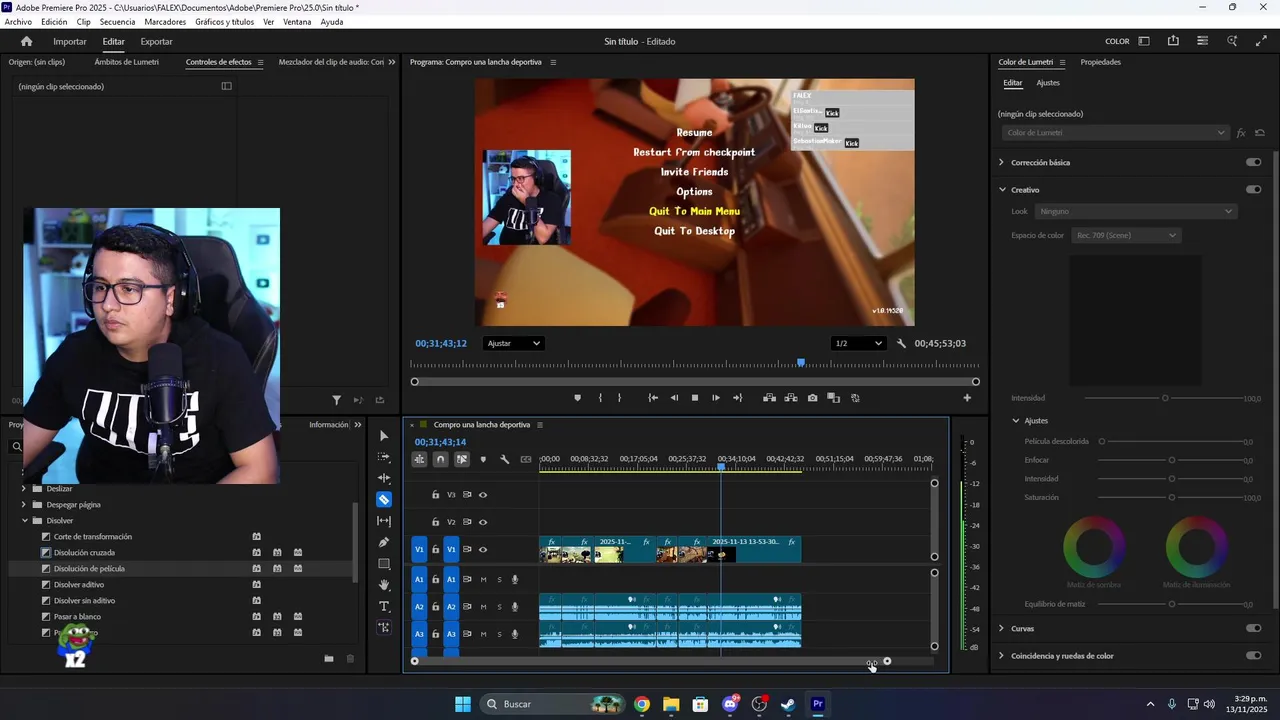Open the button editor plus icon
This screenshot has width=1280, height=720.
pyautogui.click(x=967, y=398)
